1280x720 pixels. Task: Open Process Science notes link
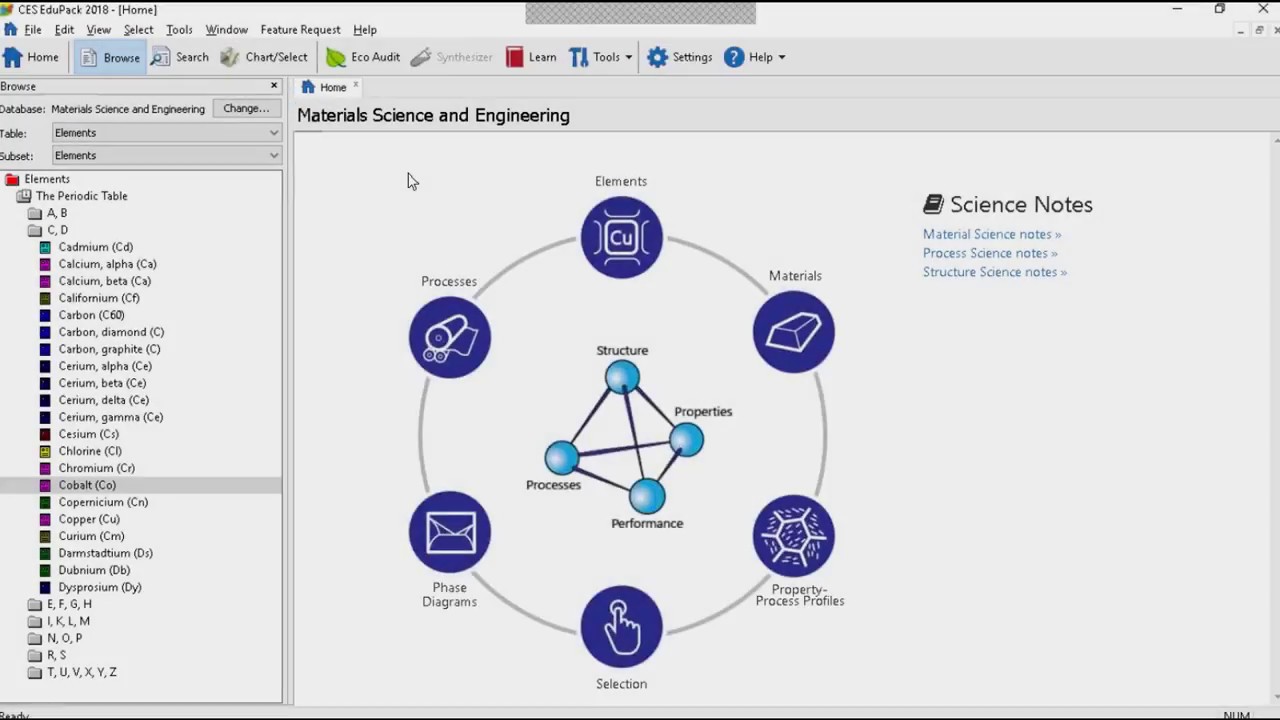990,253
